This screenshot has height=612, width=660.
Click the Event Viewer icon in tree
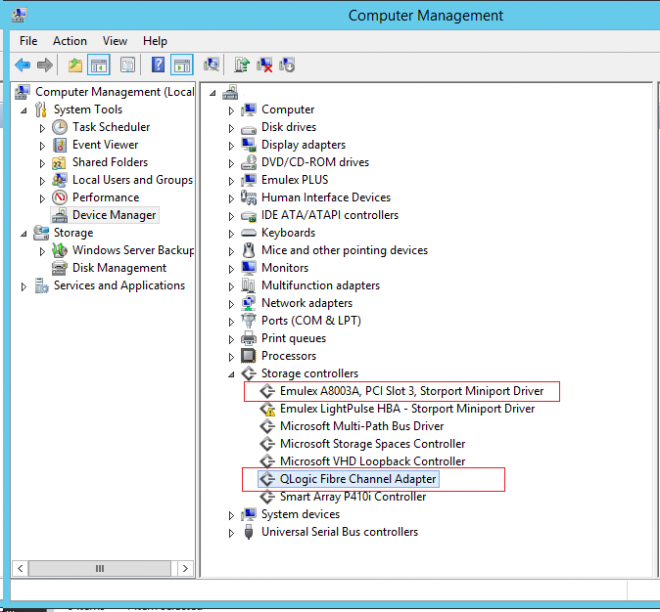click(x=60, y=145)
